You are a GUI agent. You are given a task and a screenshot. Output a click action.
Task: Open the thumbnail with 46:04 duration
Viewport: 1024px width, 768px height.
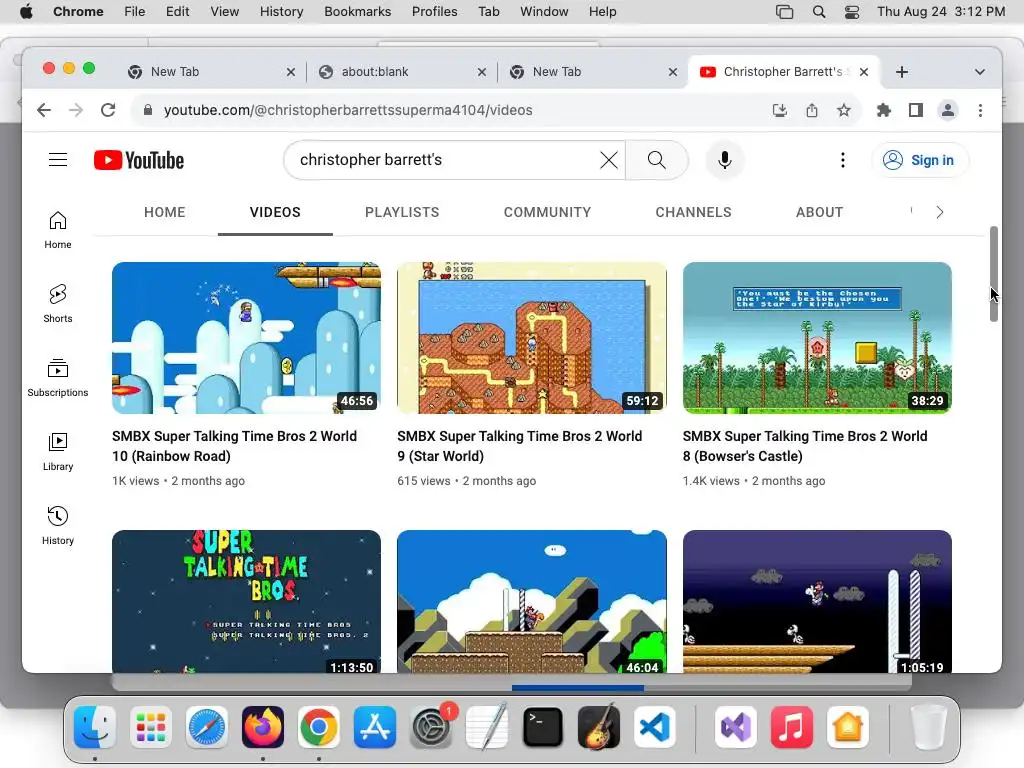point(532,601)
